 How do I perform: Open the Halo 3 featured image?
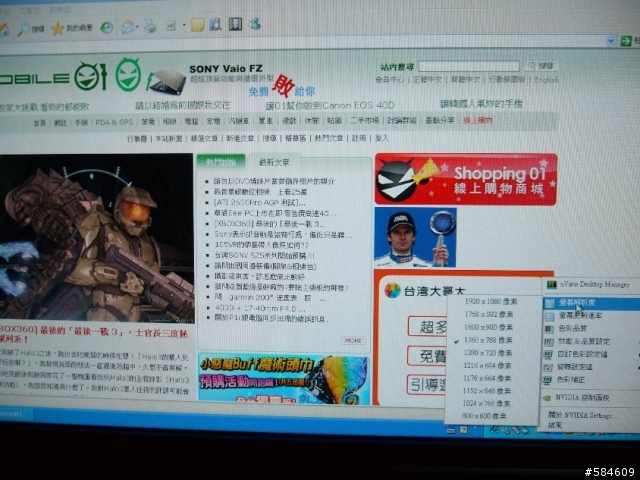coord(96,237)
